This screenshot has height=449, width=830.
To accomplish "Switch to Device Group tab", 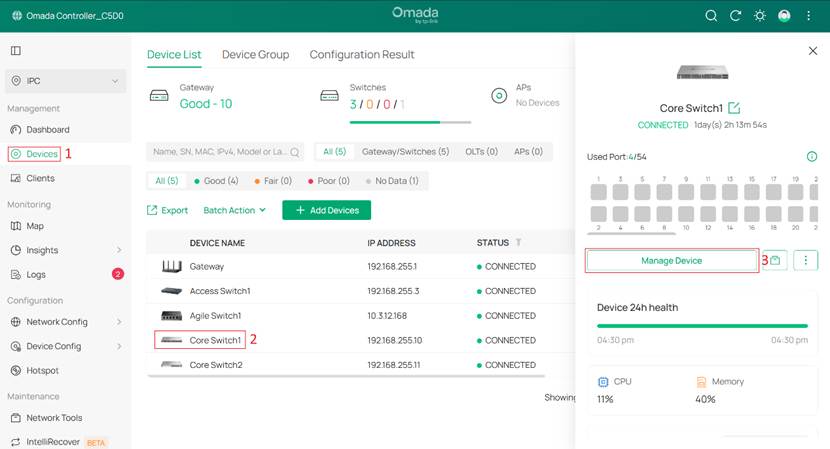I will (x=256, y=55).
